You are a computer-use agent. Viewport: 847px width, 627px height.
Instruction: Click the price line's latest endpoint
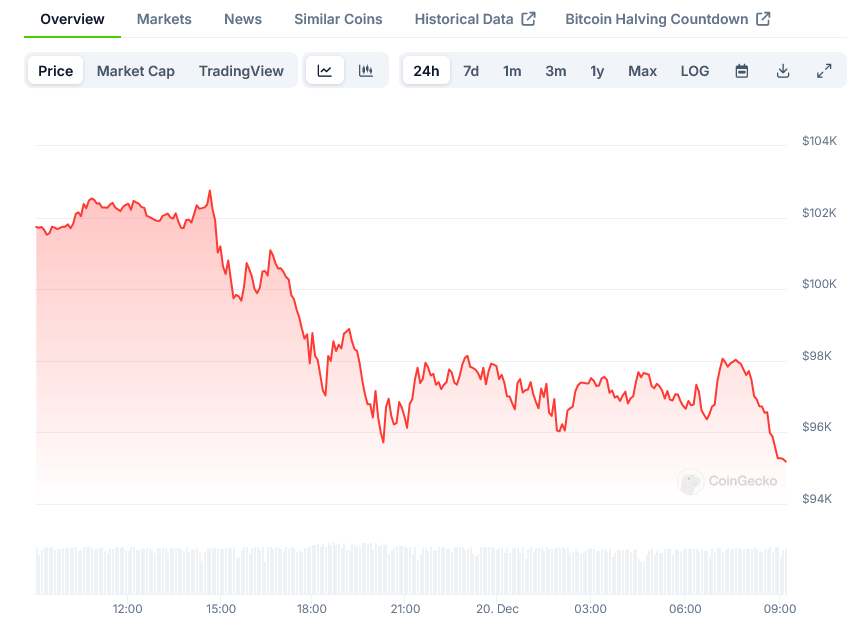pyautogui.click(x=785, y=461)
